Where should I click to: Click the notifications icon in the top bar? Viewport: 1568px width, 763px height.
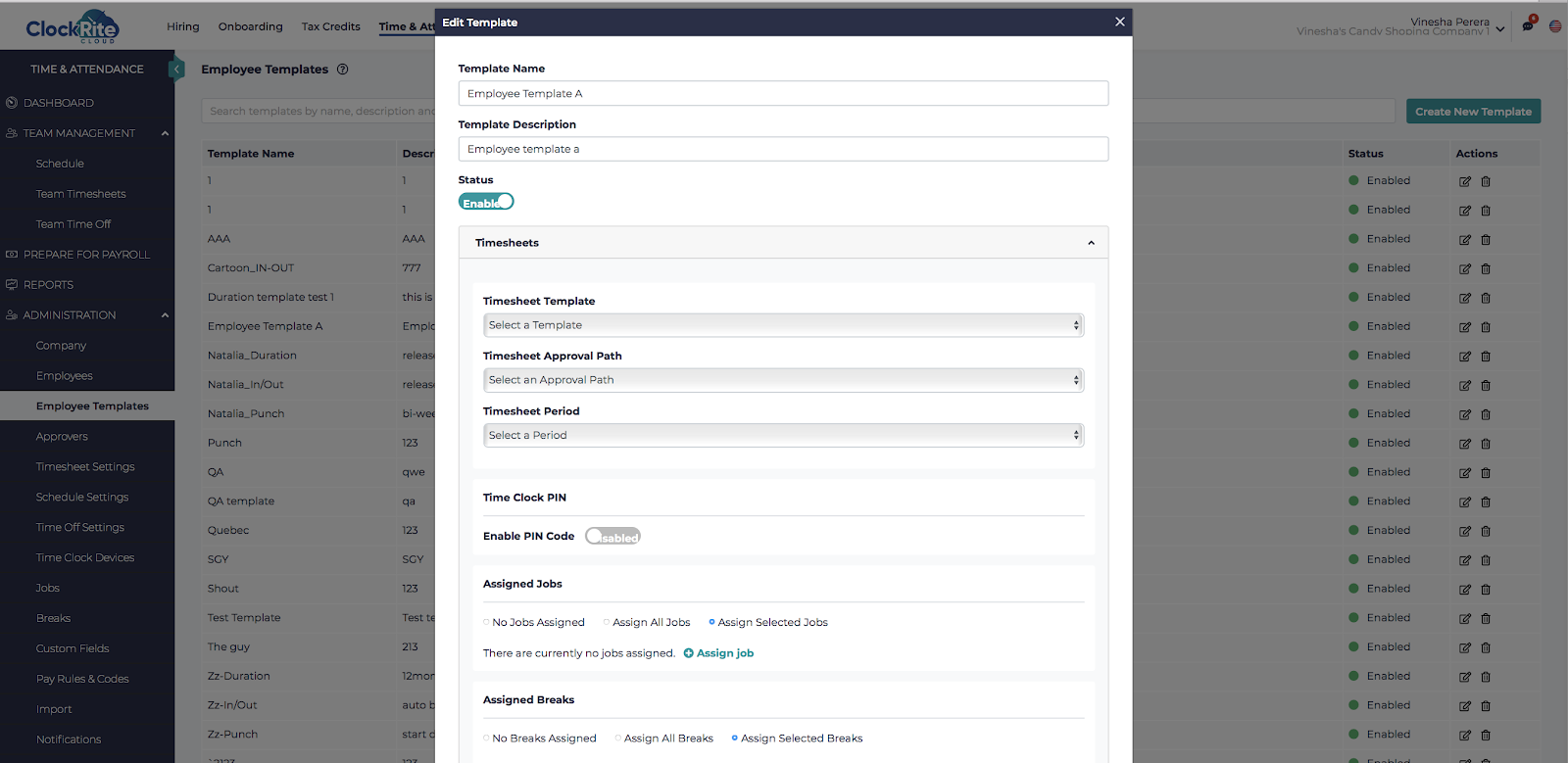[1528, 25]
